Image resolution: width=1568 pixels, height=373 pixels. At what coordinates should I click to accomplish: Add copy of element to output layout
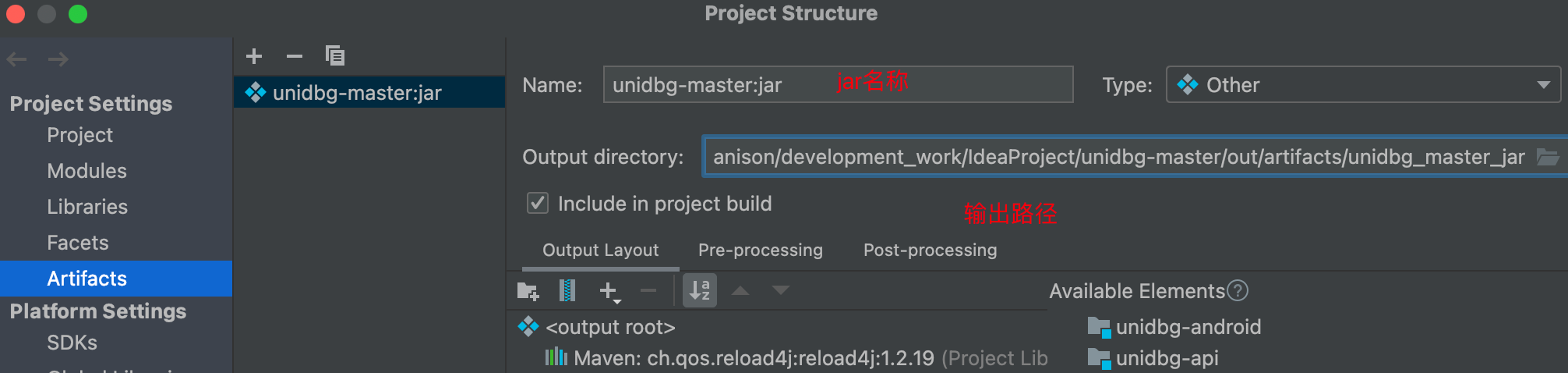coord(610,291)
